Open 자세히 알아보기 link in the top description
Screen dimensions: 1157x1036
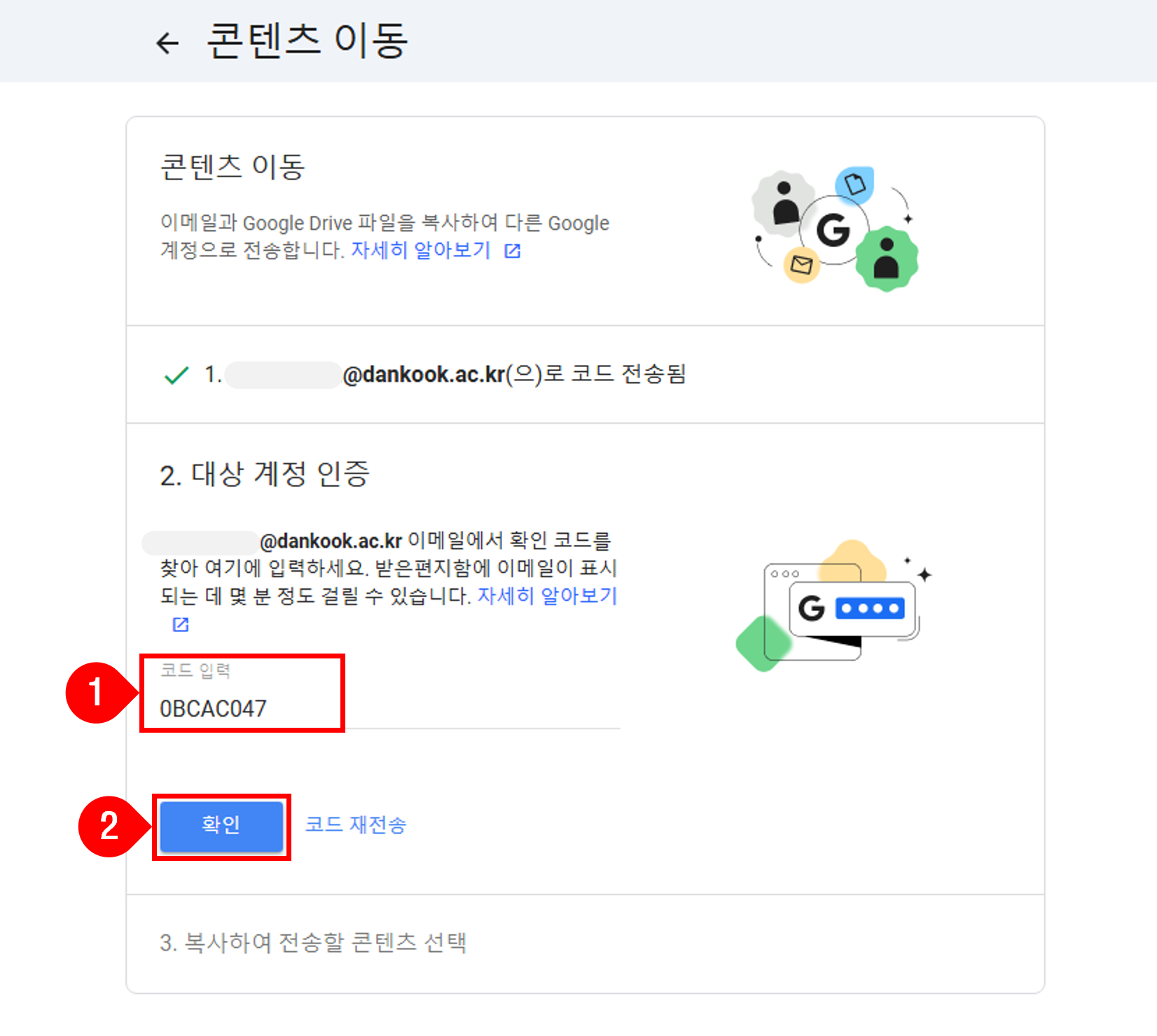pyautogui.click(x=420, y=250)
